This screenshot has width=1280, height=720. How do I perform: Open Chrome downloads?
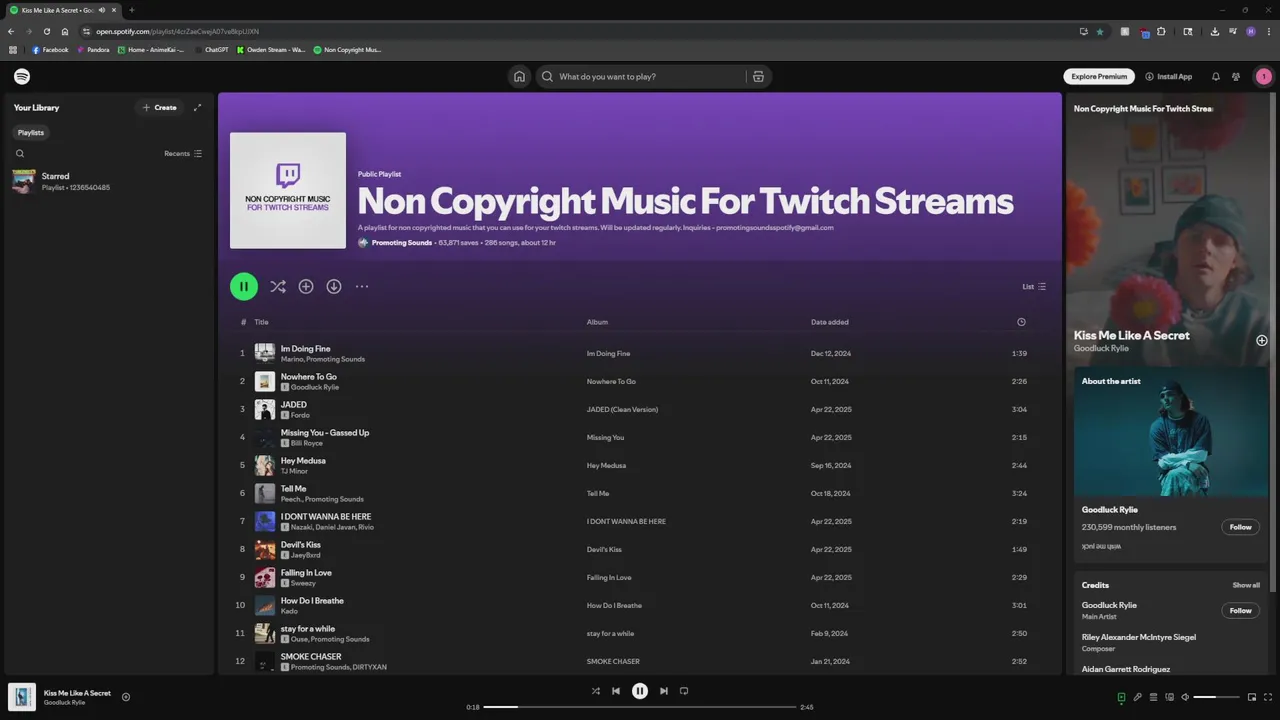click(x=1214, y=31)
